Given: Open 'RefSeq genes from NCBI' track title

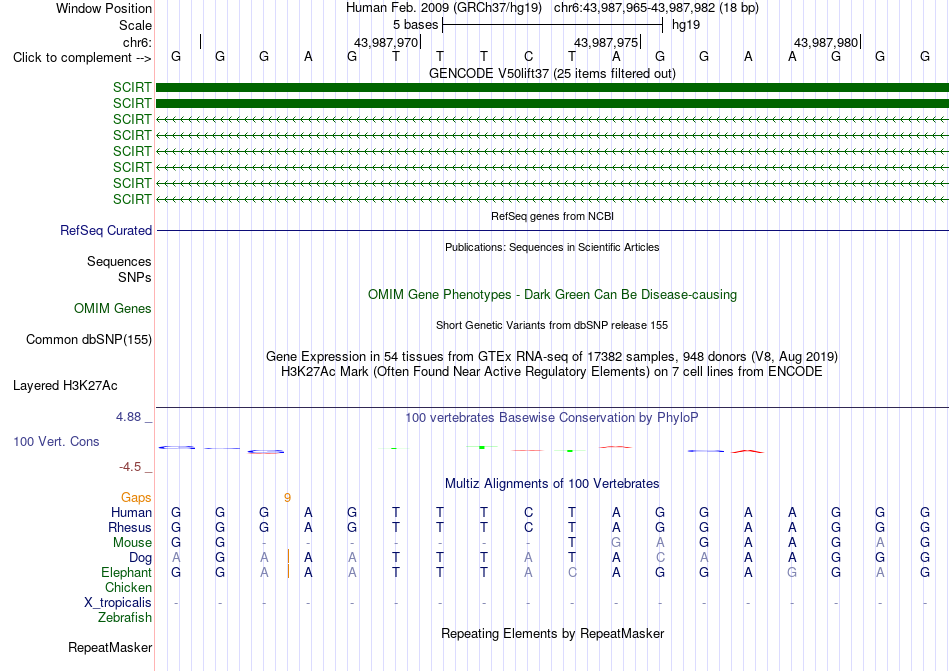Looking at the screenshot, I should pyautogui.click(x=552, y=216).
